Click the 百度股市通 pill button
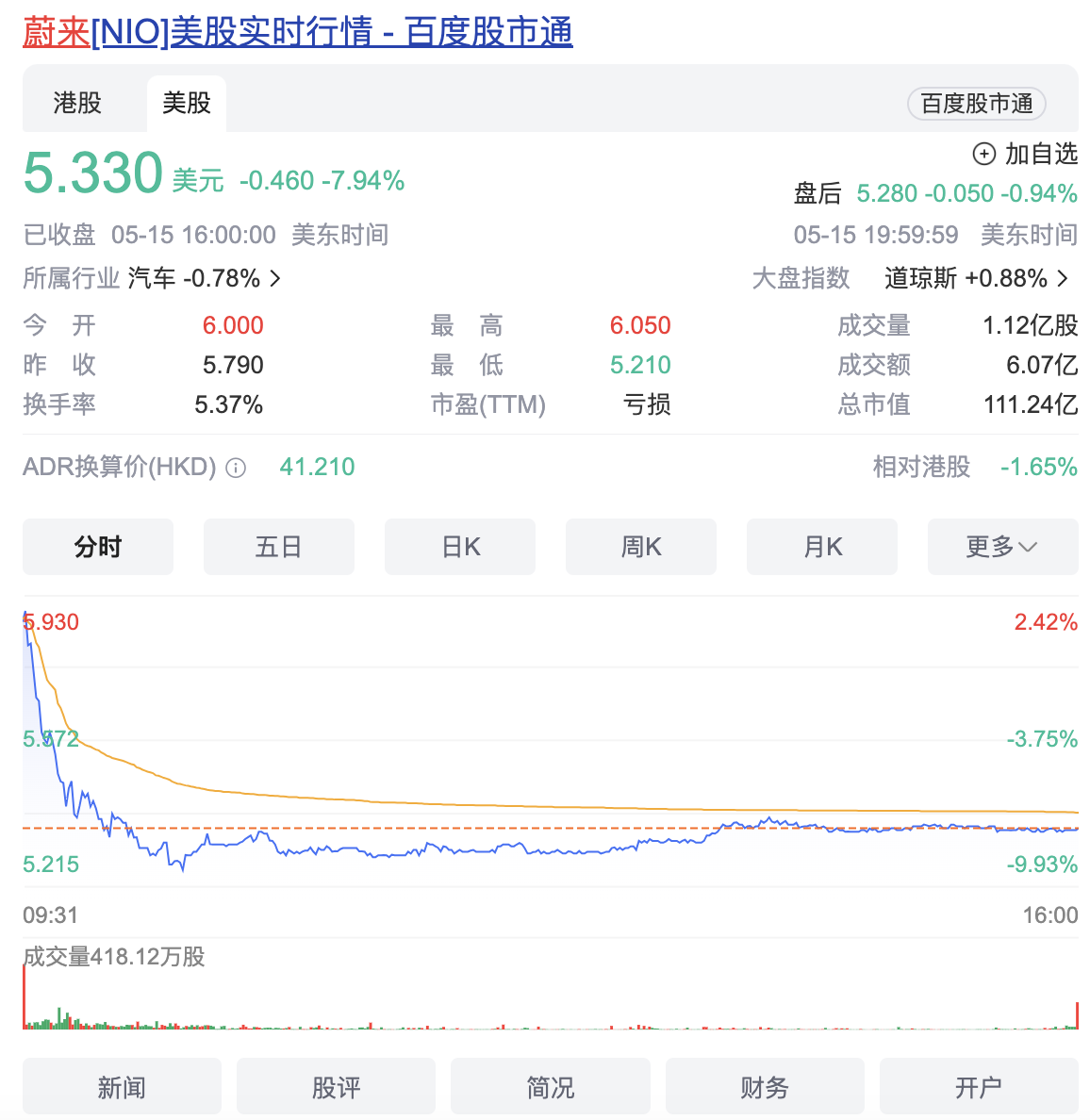Screen dimensions: 1090x1120 (x=977, y=104)
